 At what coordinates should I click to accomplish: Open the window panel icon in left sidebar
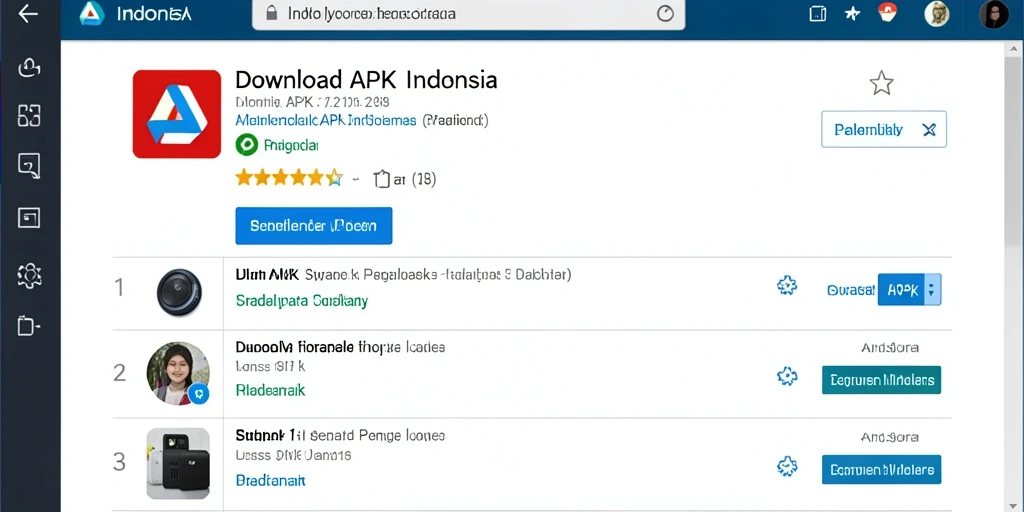click(x=29, y=218)
